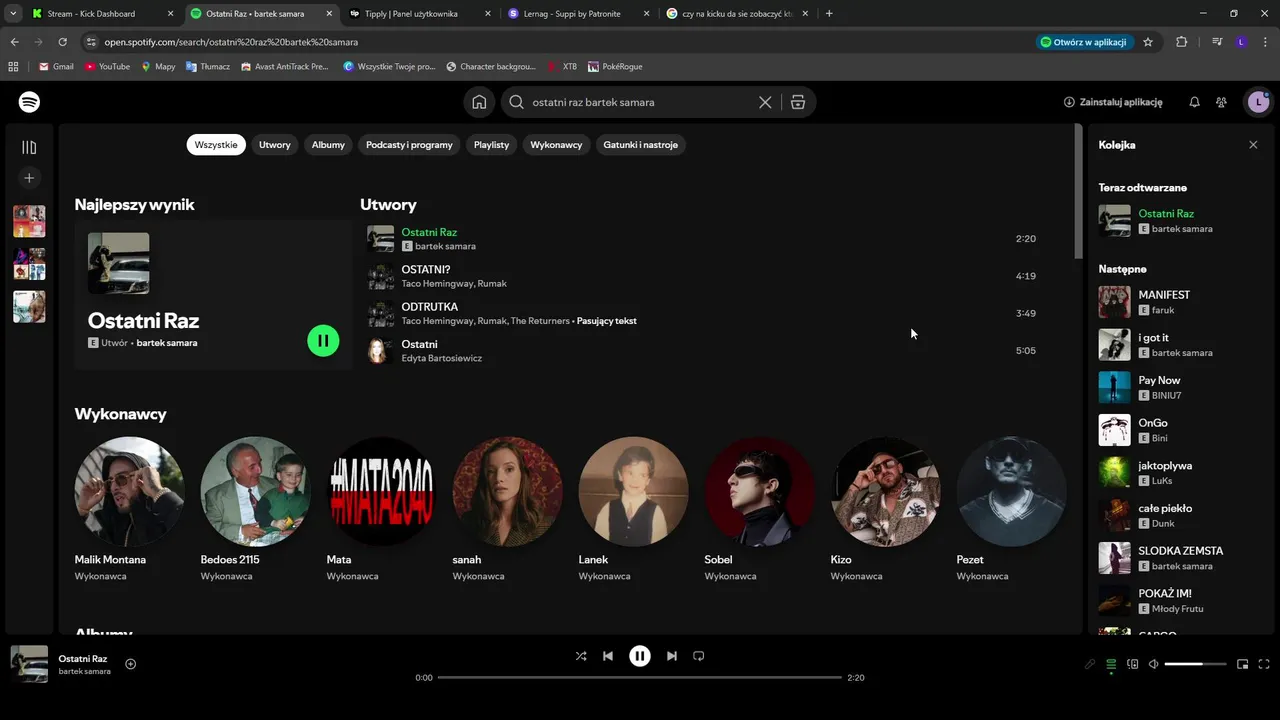Open connect to a device icon
Image resolution: width=1280 pixels, height=720 pixels.
click(x=1133, y=664)
